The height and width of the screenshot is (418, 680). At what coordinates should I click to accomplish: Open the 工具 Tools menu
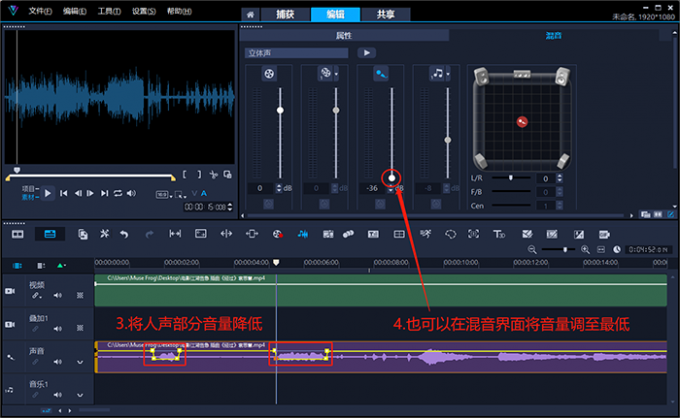[x=109, y=11]
